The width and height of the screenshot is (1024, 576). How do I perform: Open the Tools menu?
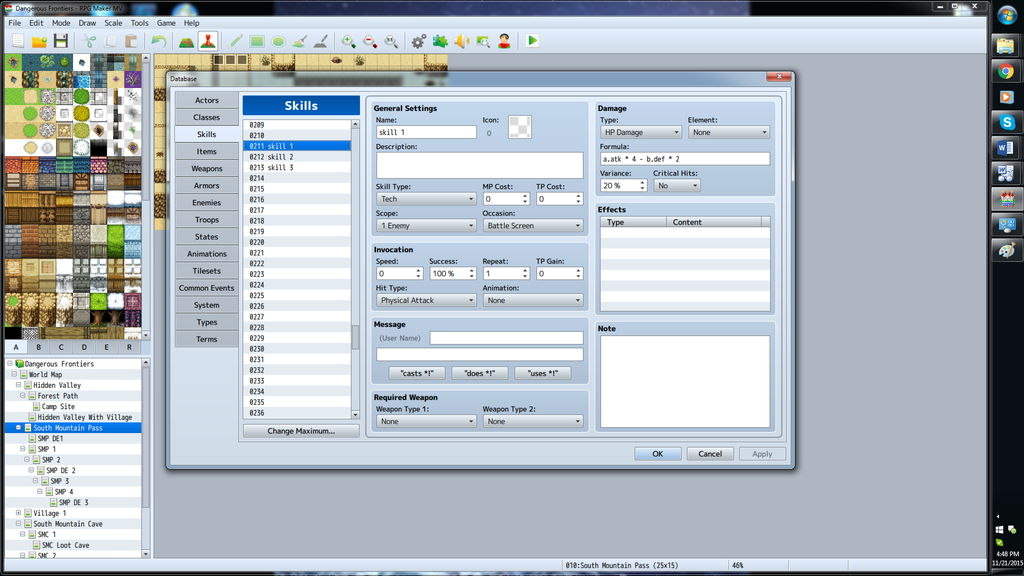(x=139, y=23)
